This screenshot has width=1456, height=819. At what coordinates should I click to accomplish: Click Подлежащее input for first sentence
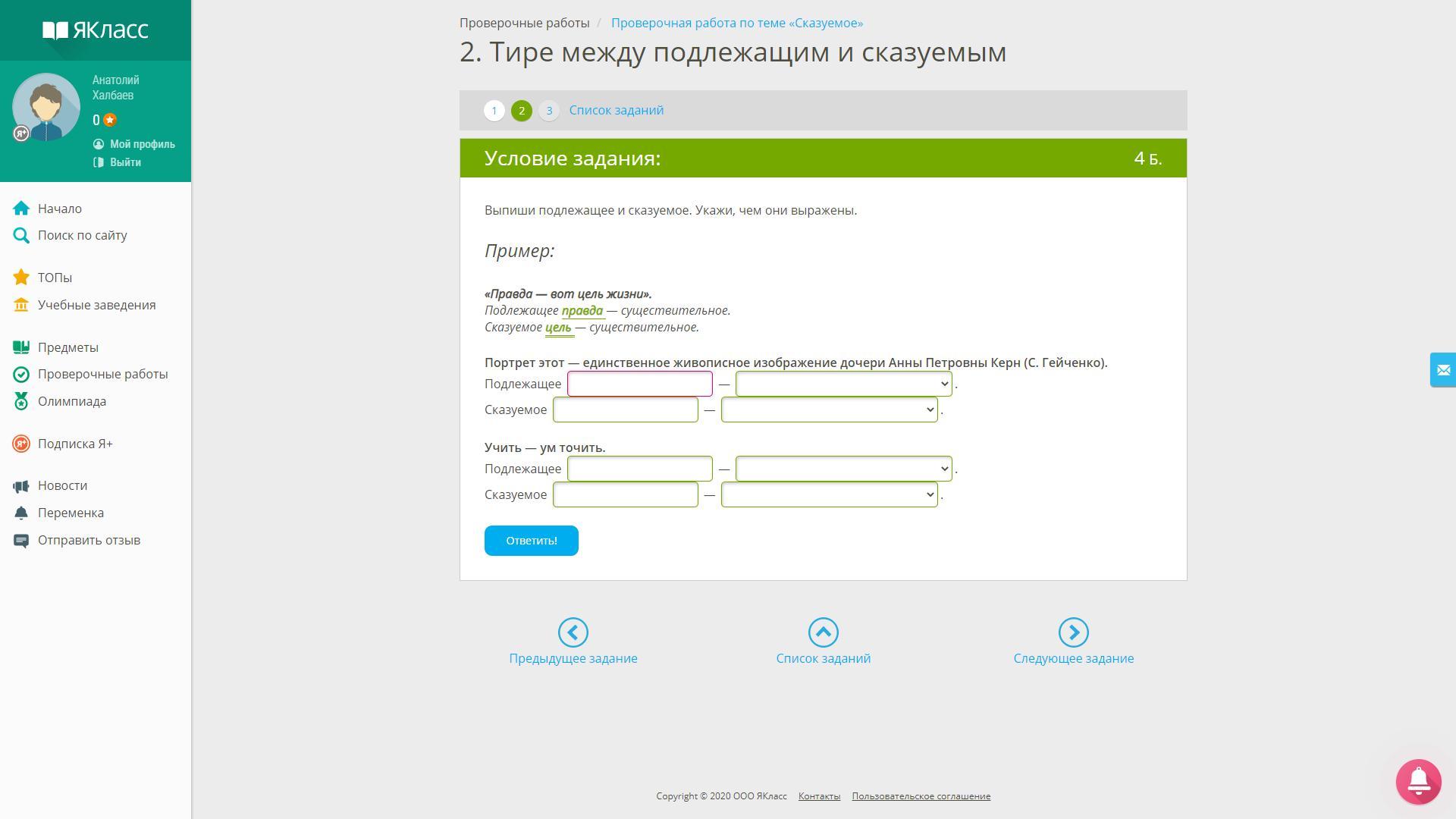pyautogui.click(x=639, y=384)
